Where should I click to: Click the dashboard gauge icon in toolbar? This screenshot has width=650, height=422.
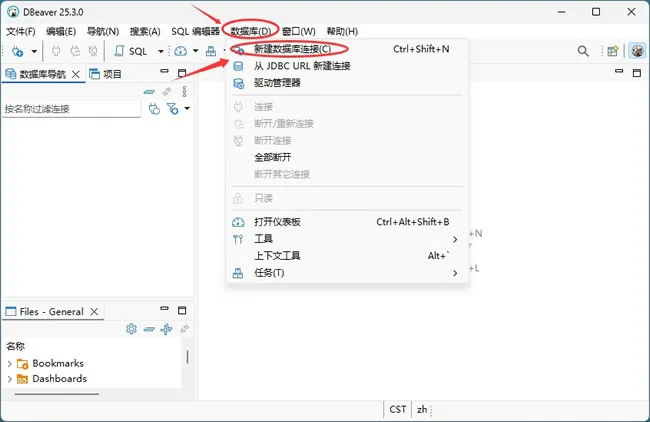(x=180, y=51)
